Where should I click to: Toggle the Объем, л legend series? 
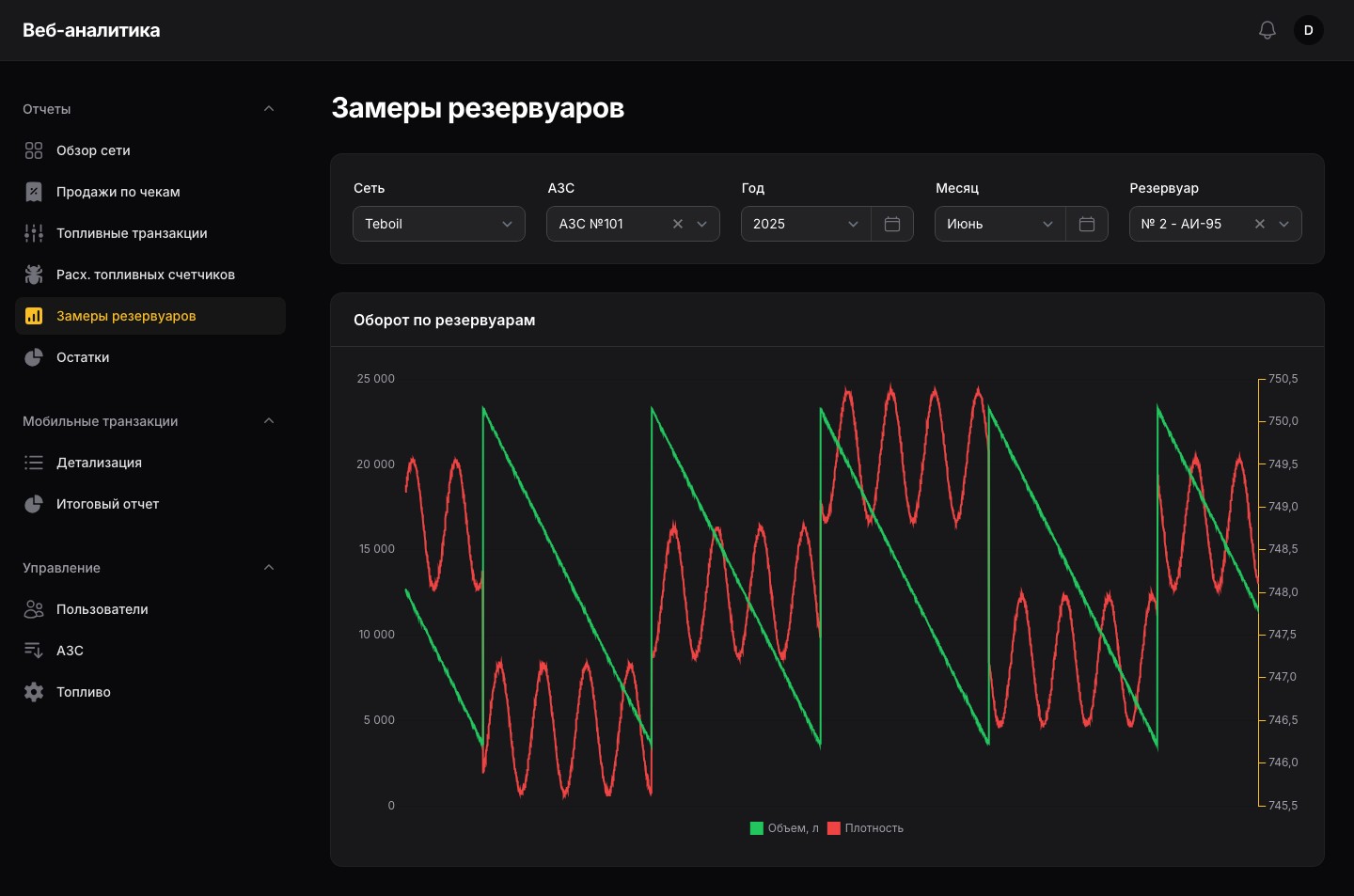pos(784,828)
